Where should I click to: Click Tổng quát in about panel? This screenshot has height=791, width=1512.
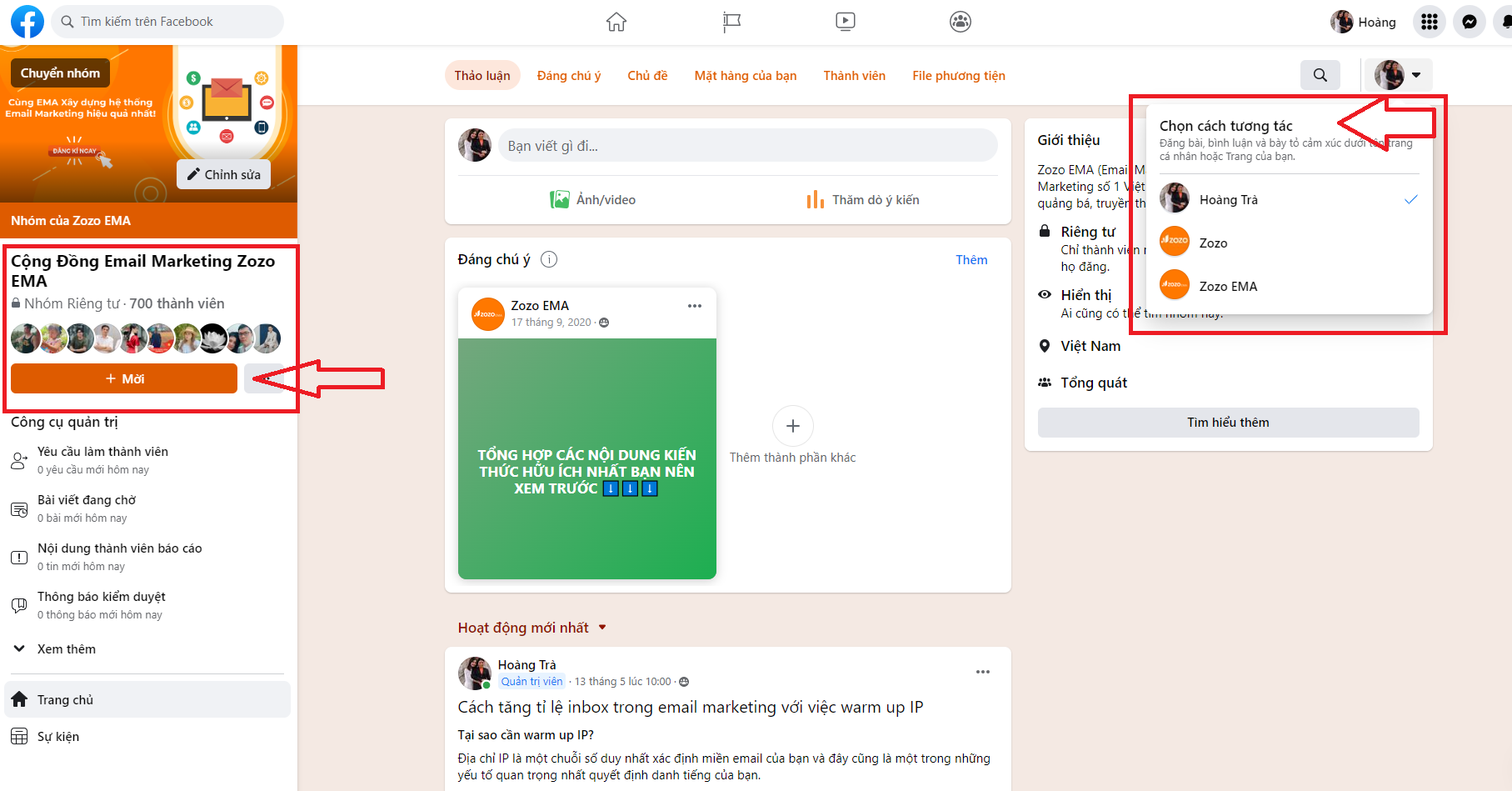coord(1094,383)
